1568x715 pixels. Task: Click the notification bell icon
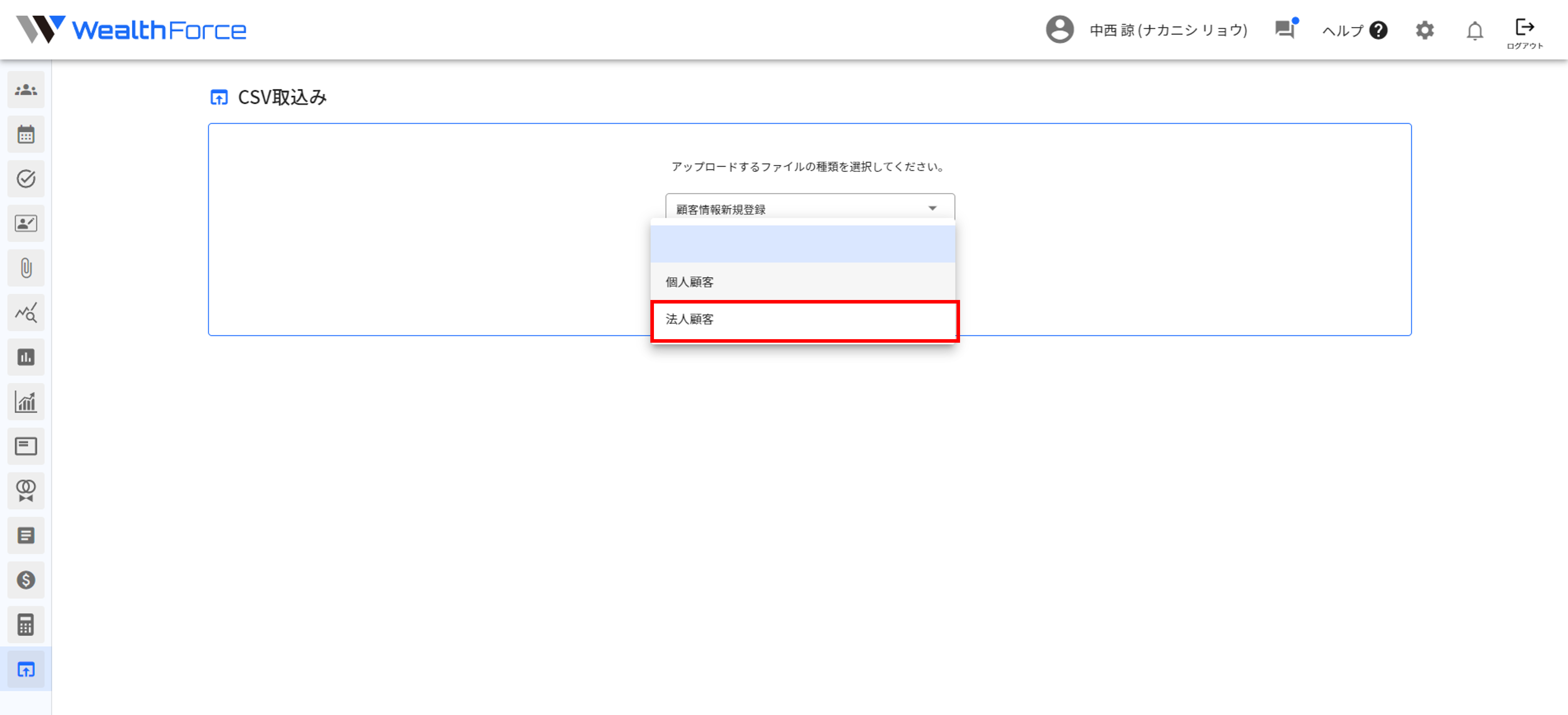coord(1474,30)
